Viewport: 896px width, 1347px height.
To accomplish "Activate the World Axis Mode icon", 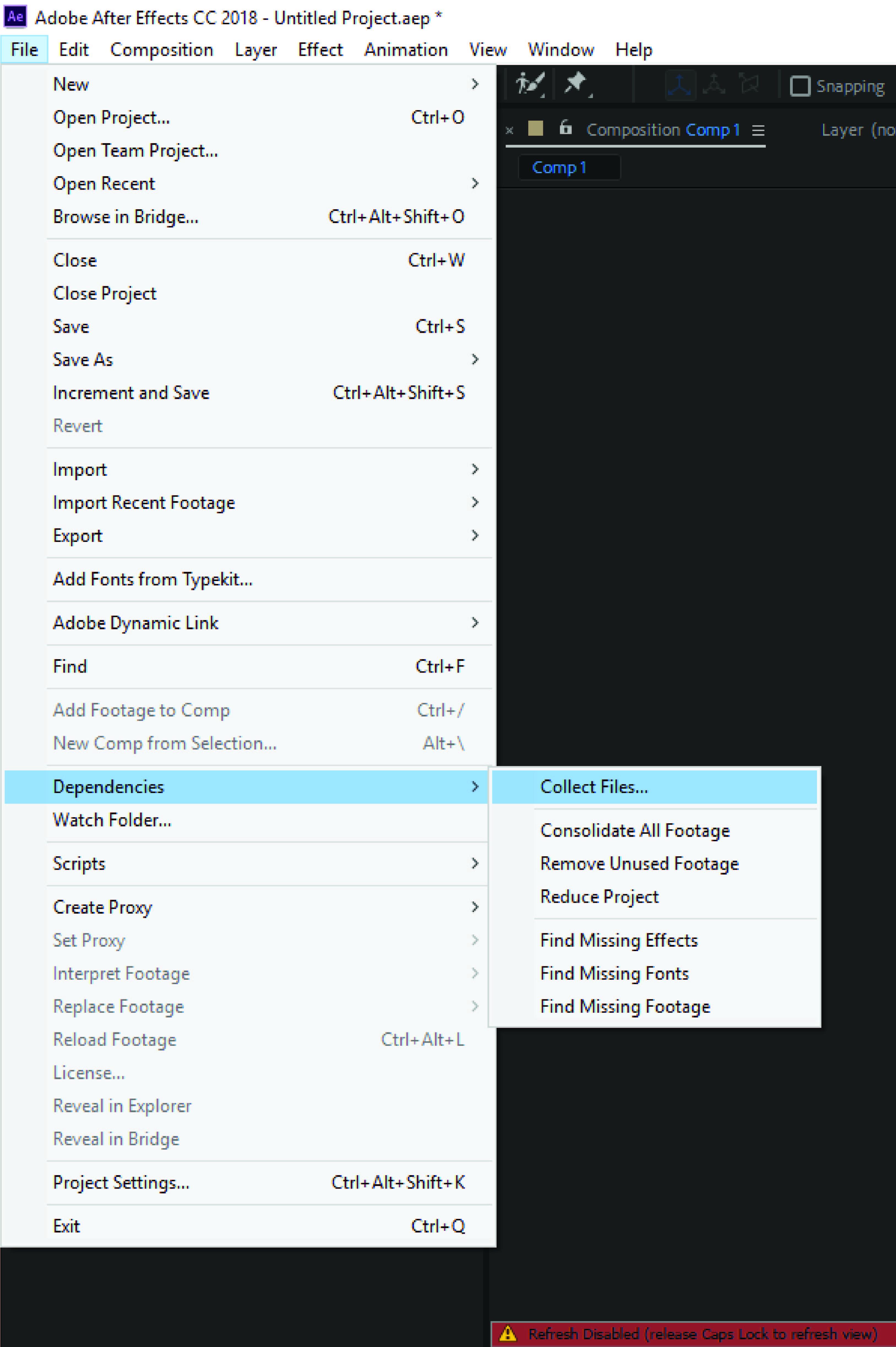I will [714, 85].
